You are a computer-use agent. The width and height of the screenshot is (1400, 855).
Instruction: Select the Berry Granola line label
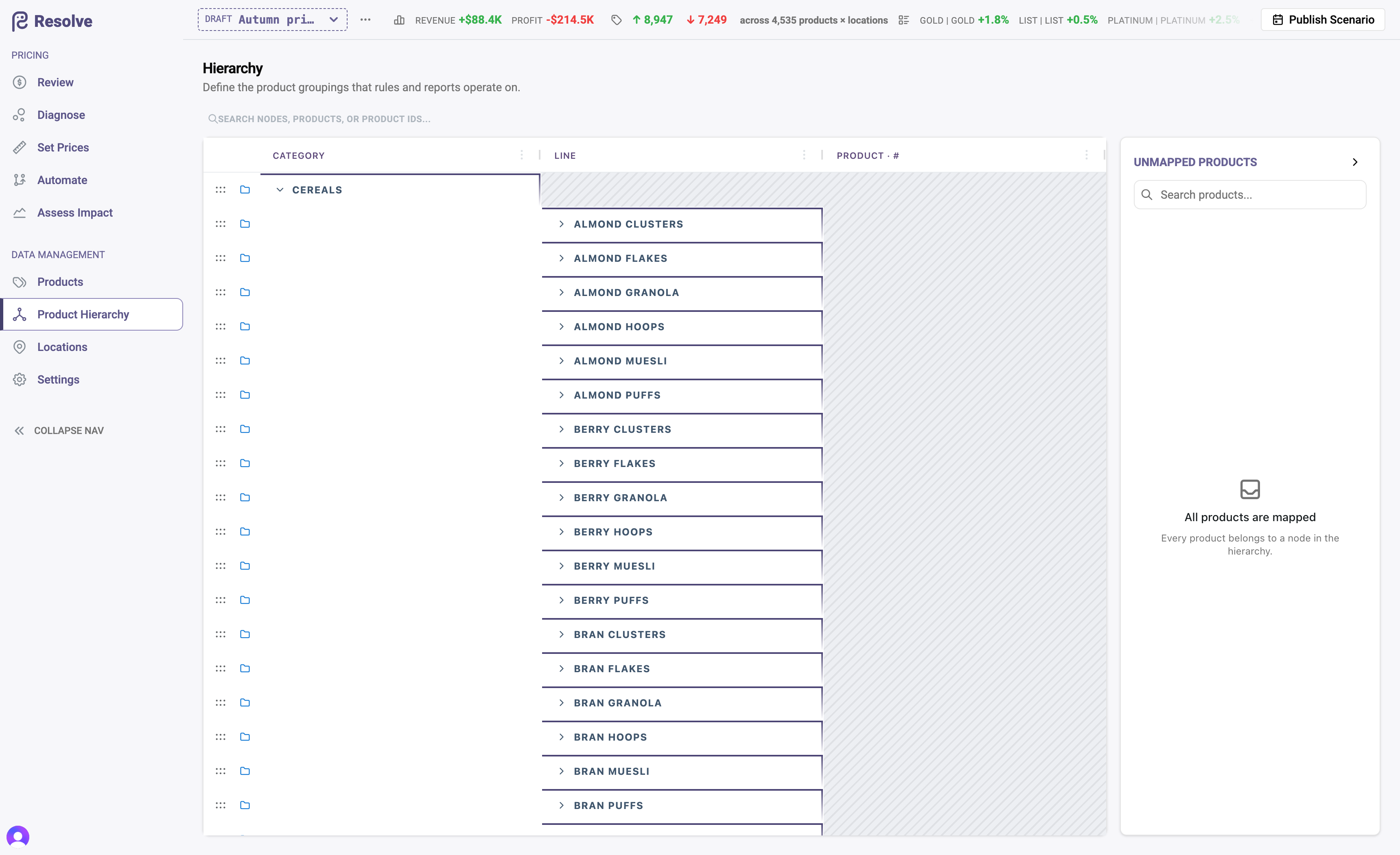(x=621, y=498)
